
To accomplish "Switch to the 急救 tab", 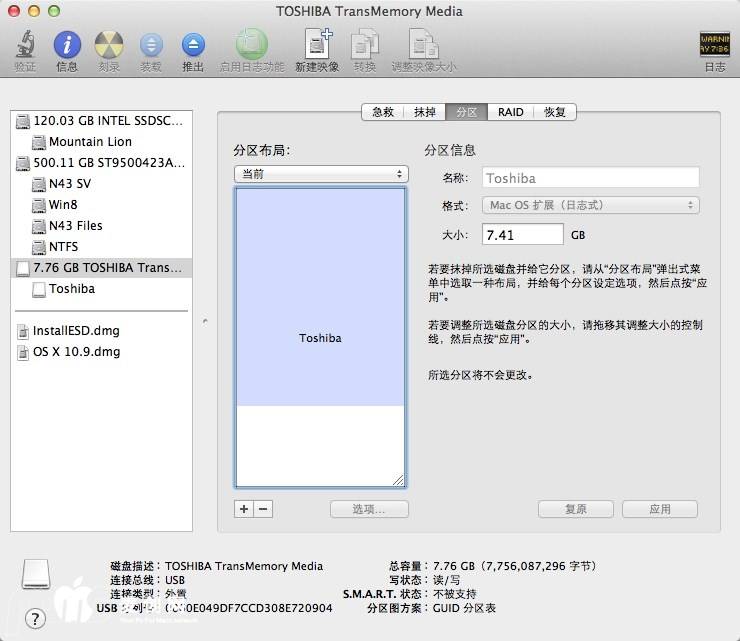I will tap(383, 112).
